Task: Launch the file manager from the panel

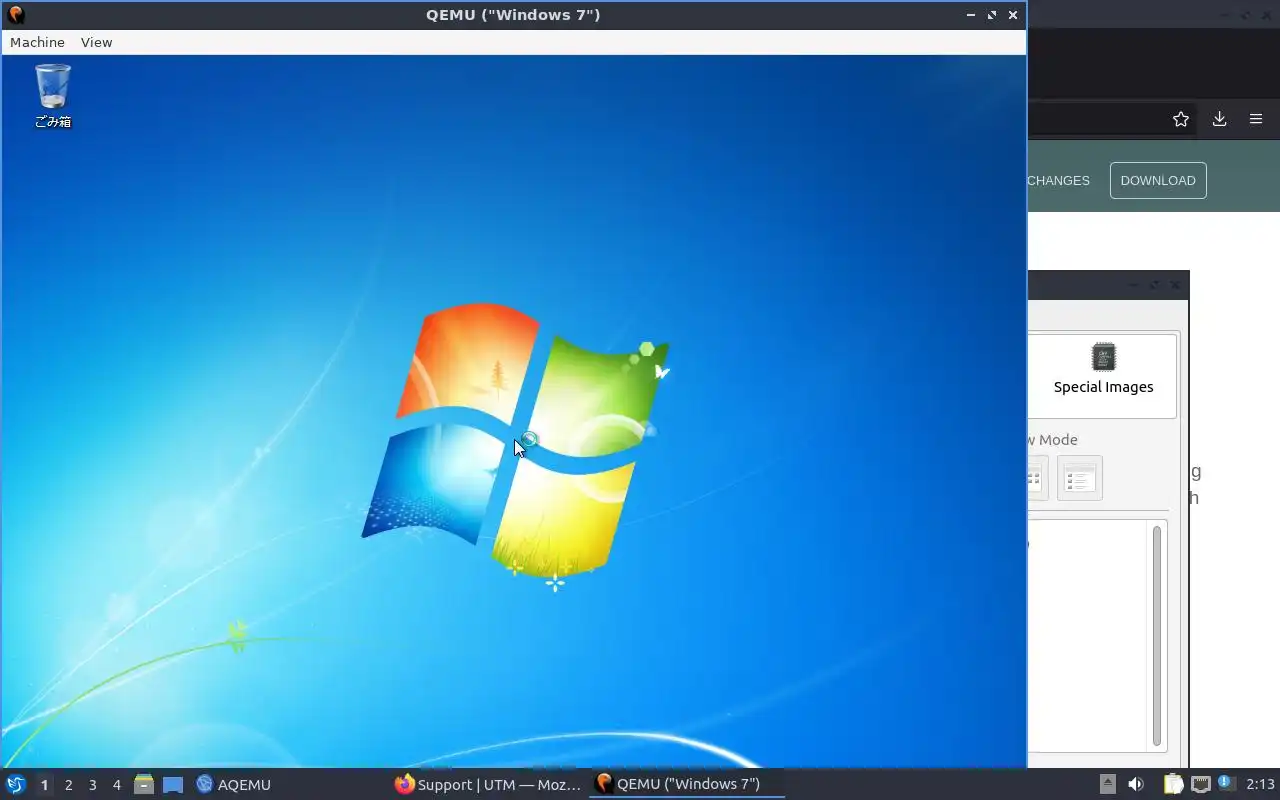Action: pos(144,784)
